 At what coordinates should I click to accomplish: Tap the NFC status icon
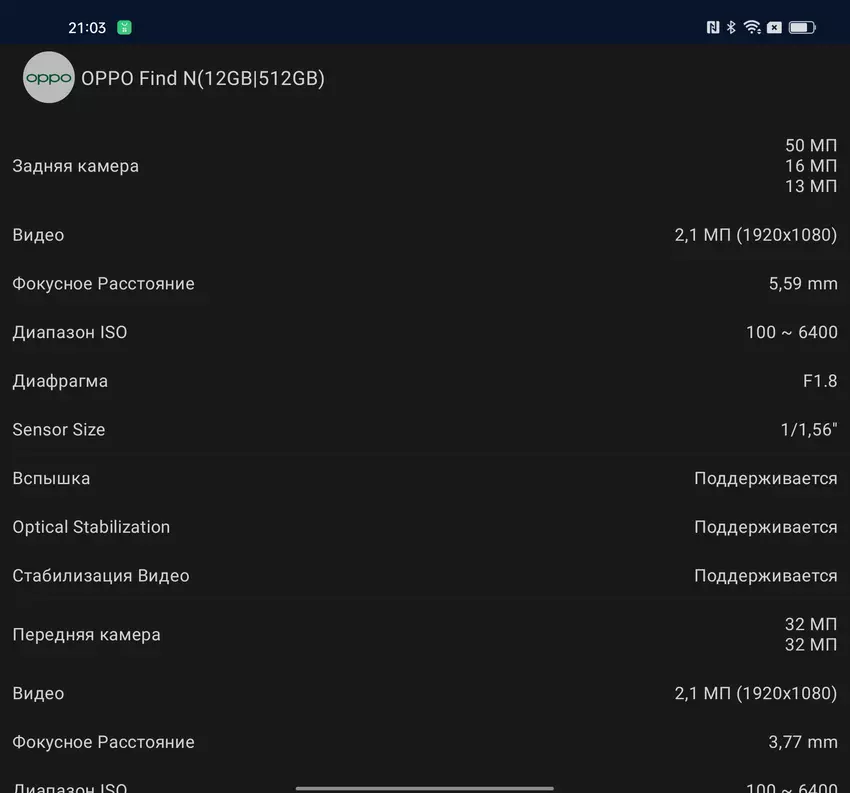coord(713,28)
